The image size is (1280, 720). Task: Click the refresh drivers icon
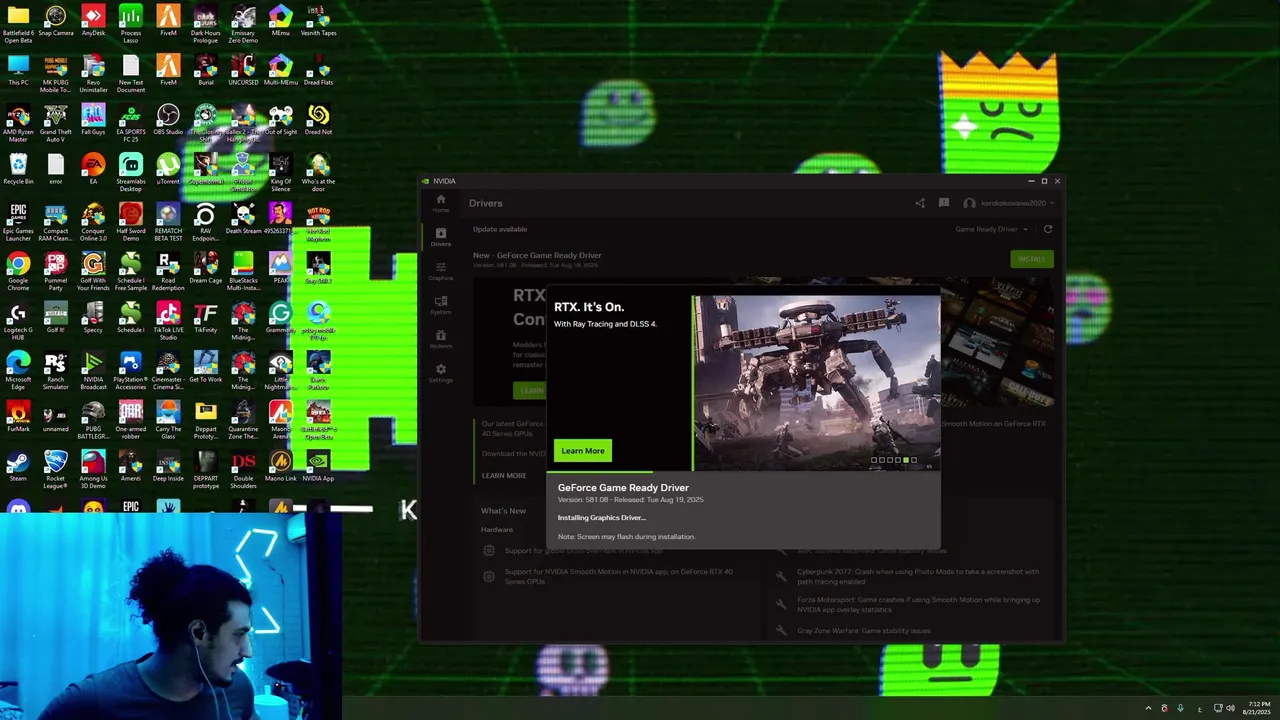1048,229
